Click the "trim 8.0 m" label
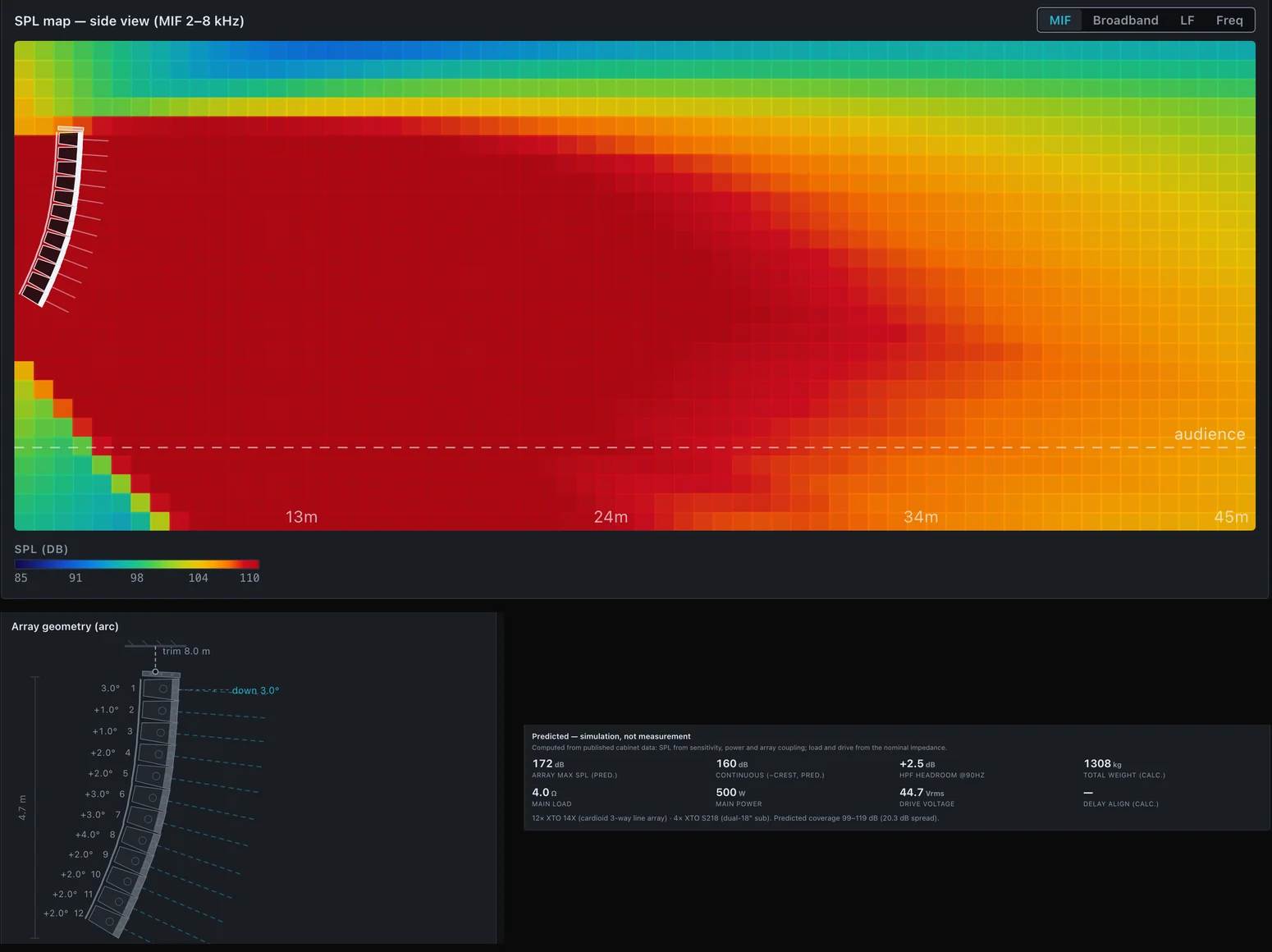1272x952 pixels. pos(186,651)
